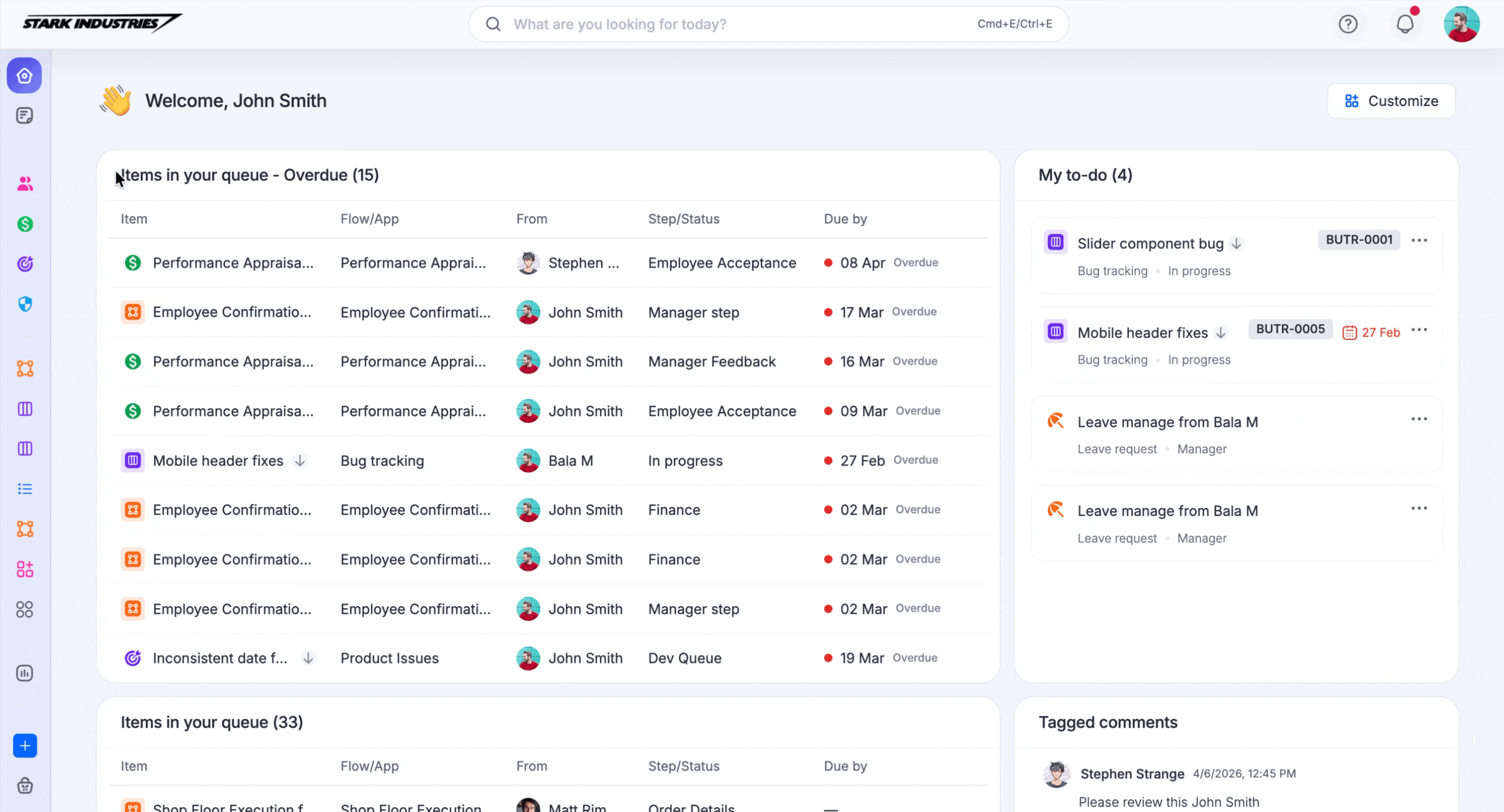This screenshot has width=1504, height=812.
Task: Open the help question mark icon
Action: 1348,24
